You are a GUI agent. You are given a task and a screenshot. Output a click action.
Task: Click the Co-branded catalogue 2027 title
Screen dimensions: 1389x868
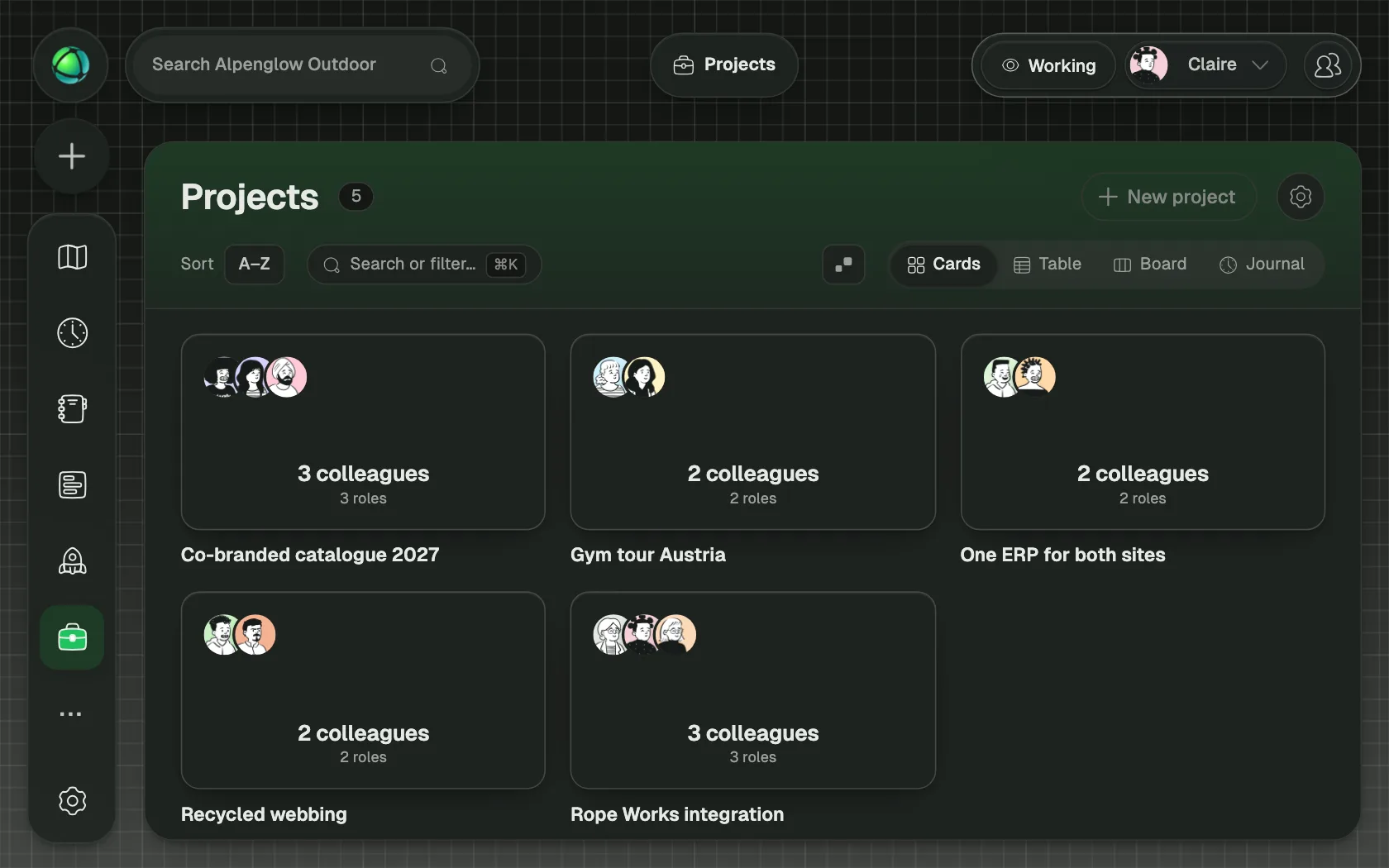click(x=310, y=555)
